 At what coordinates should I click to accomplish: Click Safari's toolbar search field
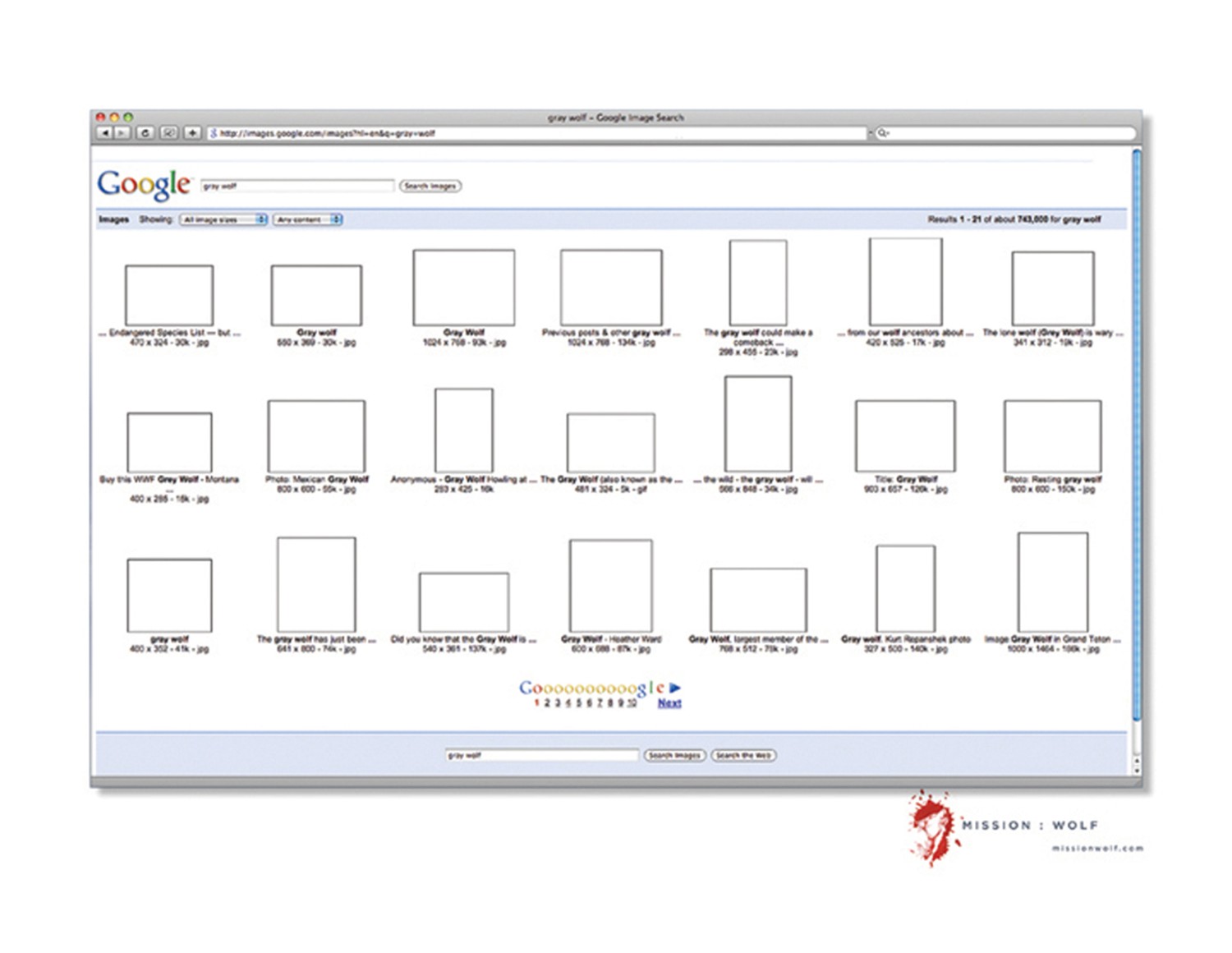[1005, 133]
